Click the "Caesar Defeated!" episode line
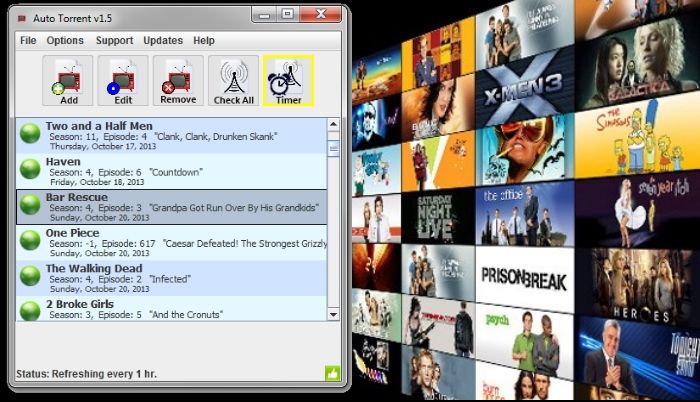The image size is (700, 402). click(x=188, y=243)
